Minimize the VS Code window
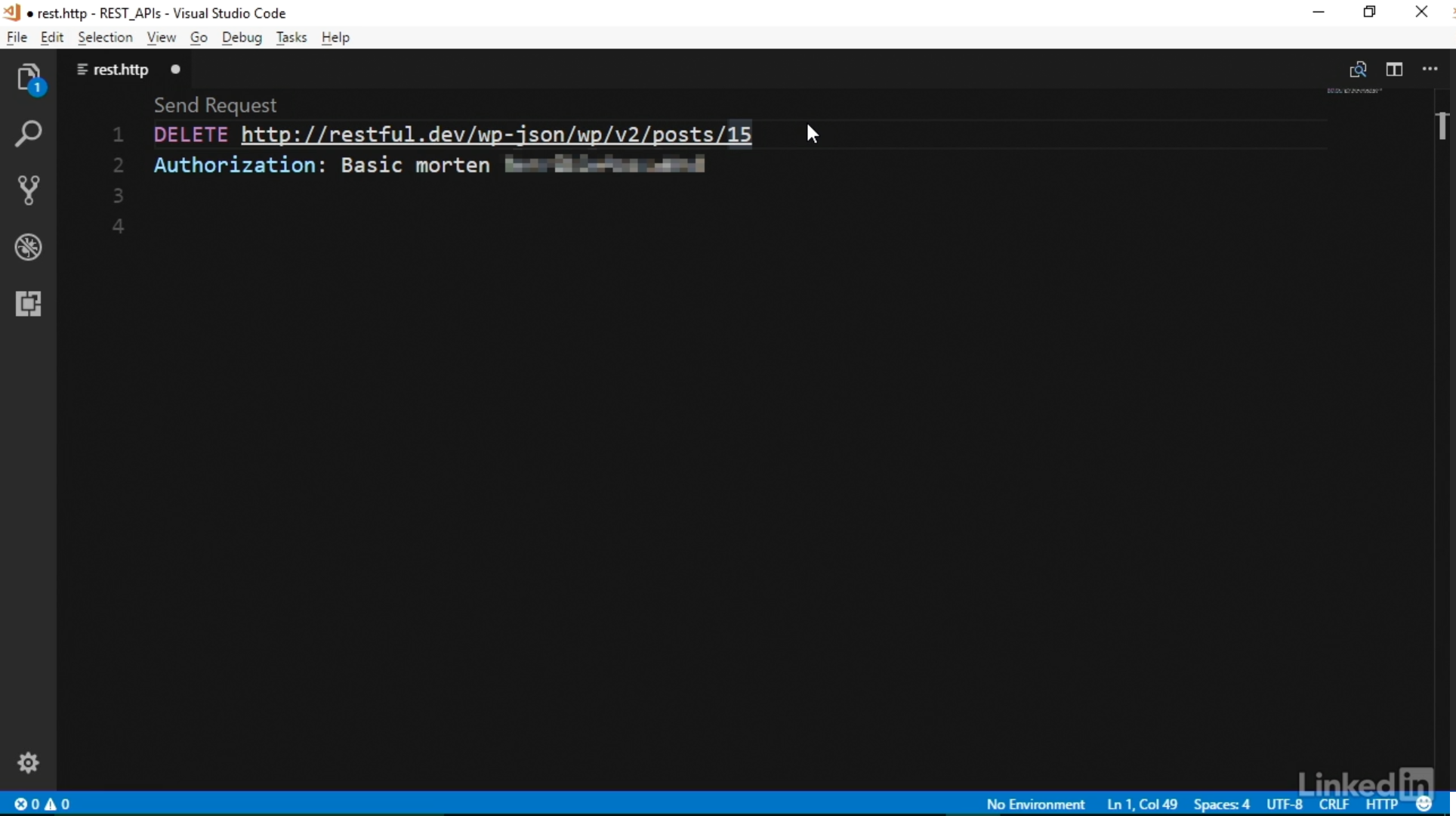The height and width of the screenshot is (816, 1456). (1319, 12)
